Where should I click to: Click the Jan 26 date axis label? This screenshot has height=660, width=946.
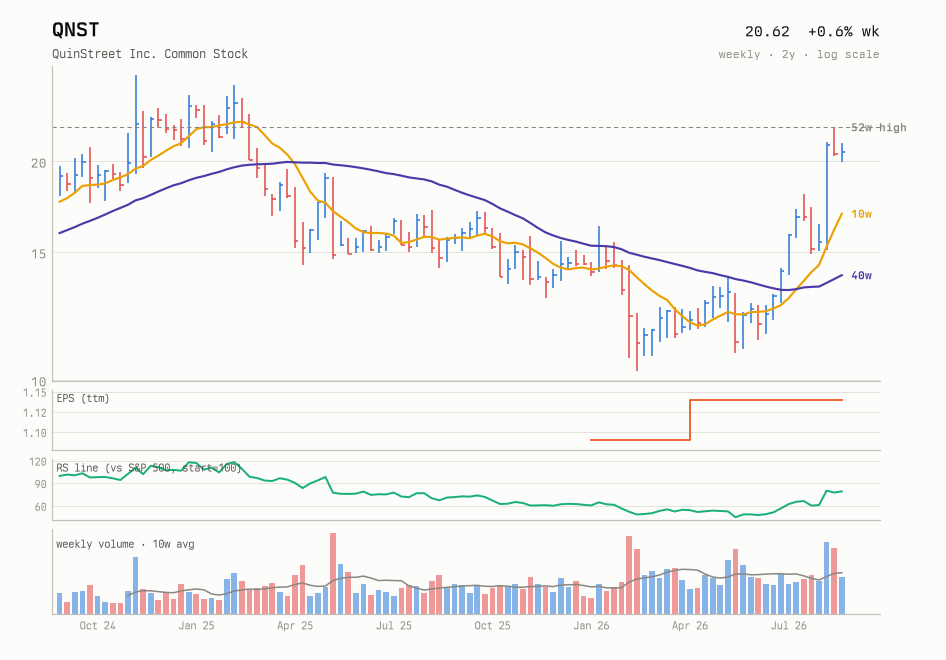pyautogui.click(x=591, y=626)
